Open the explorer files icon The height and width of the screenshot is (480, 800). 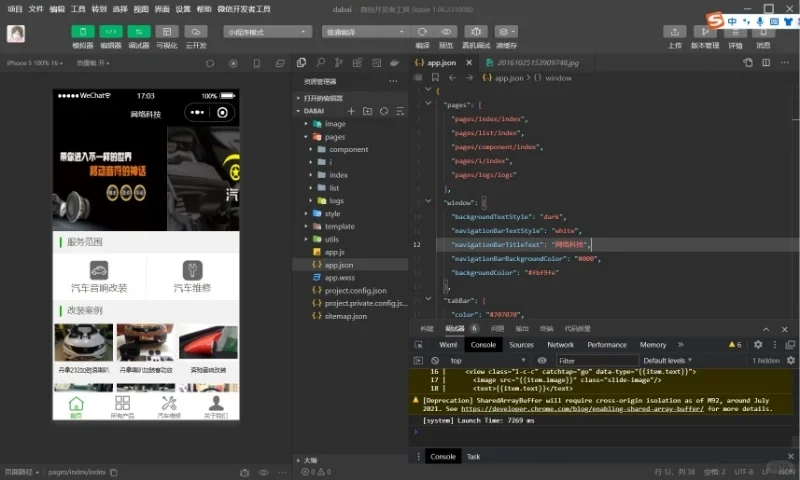302,62
